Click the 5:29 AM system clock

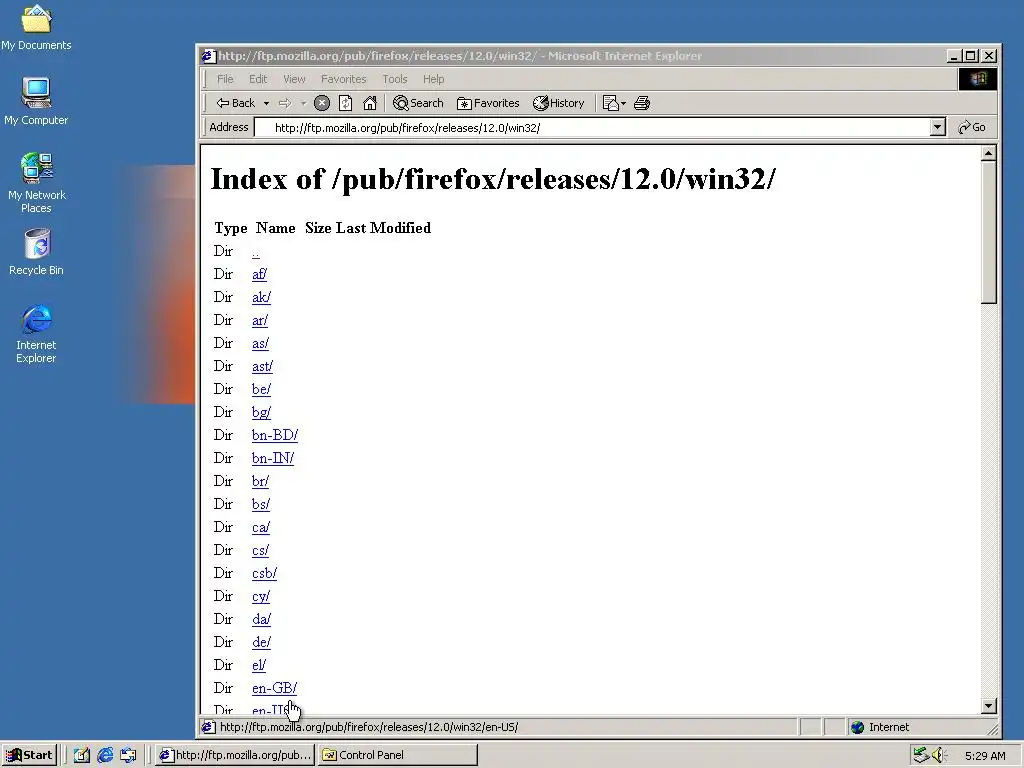click(985, 756)
